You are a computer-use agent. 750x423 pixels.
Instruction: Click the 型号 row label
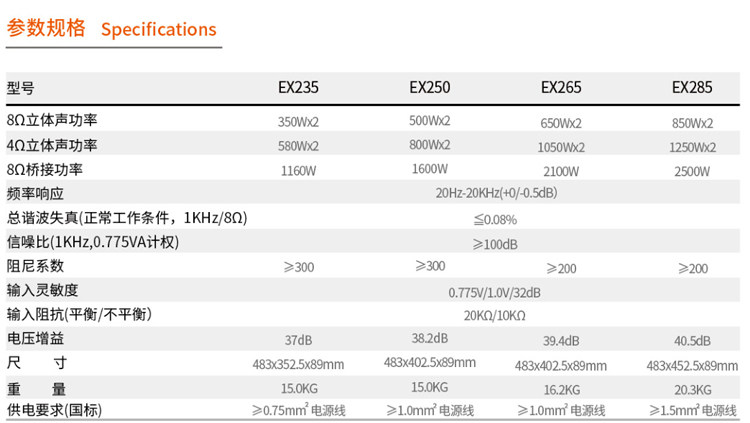(x=21, y=89)
